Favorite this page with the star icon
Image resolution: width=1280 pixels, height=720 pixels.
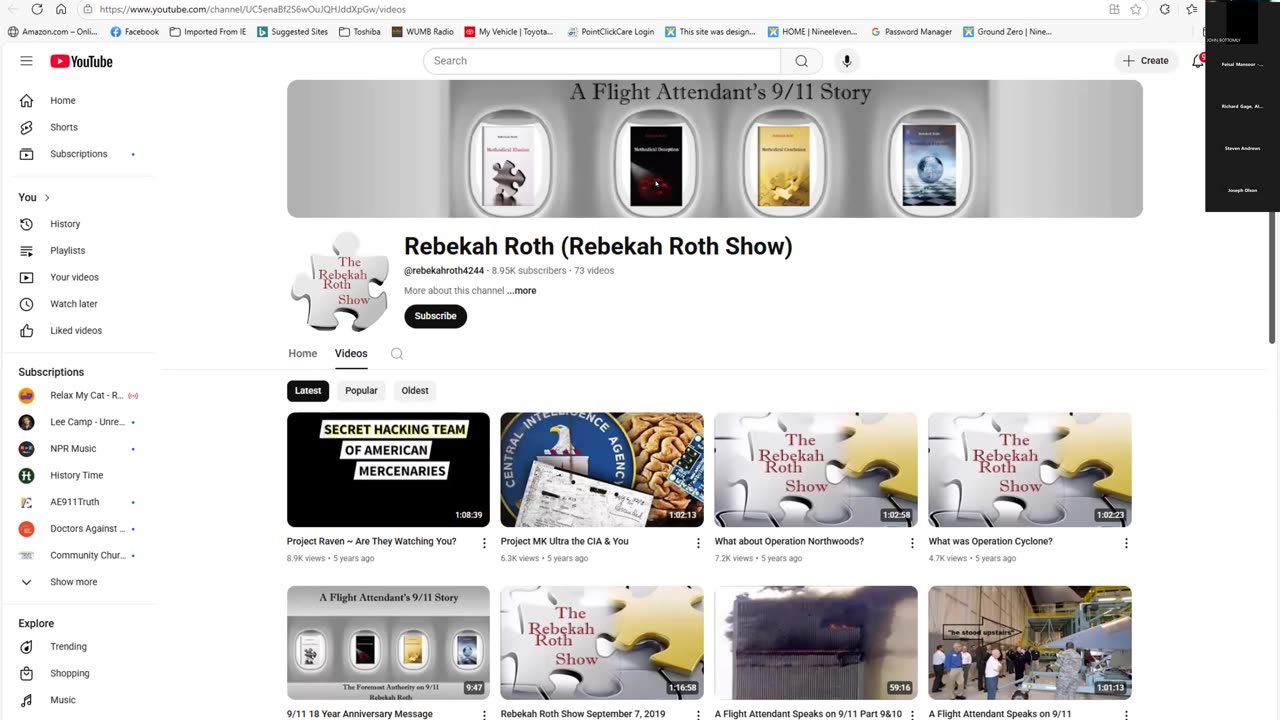[1136, 9]
